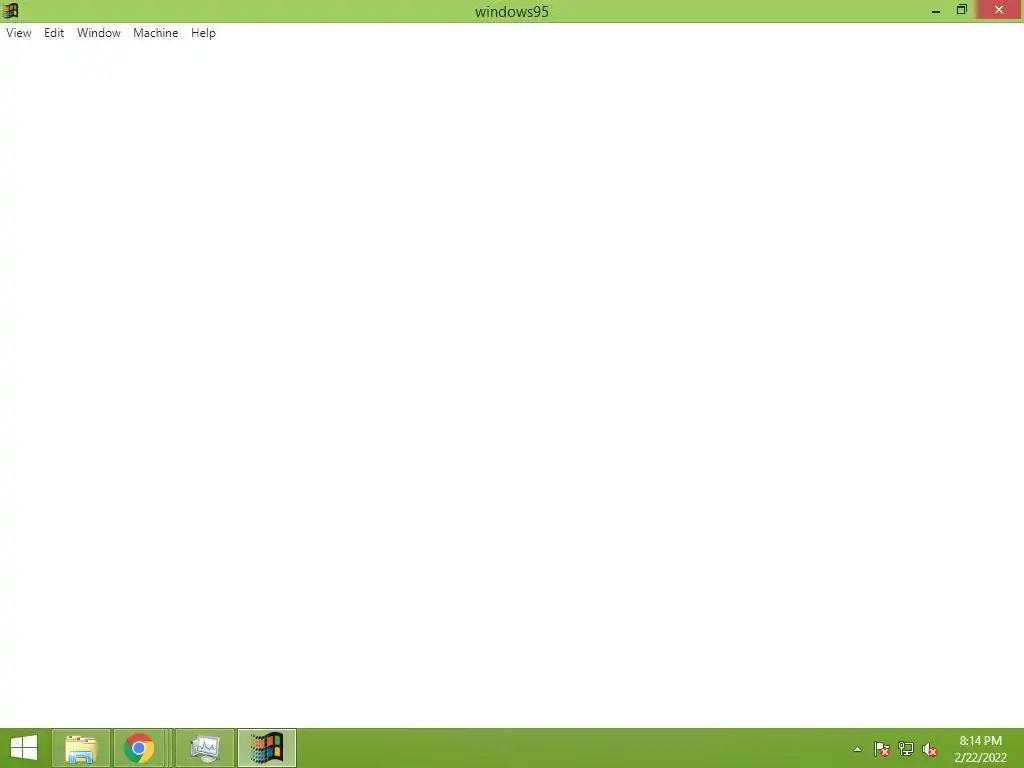Open the network status tray icon
The image size is (1024, 768).
(x=906, y=749)
